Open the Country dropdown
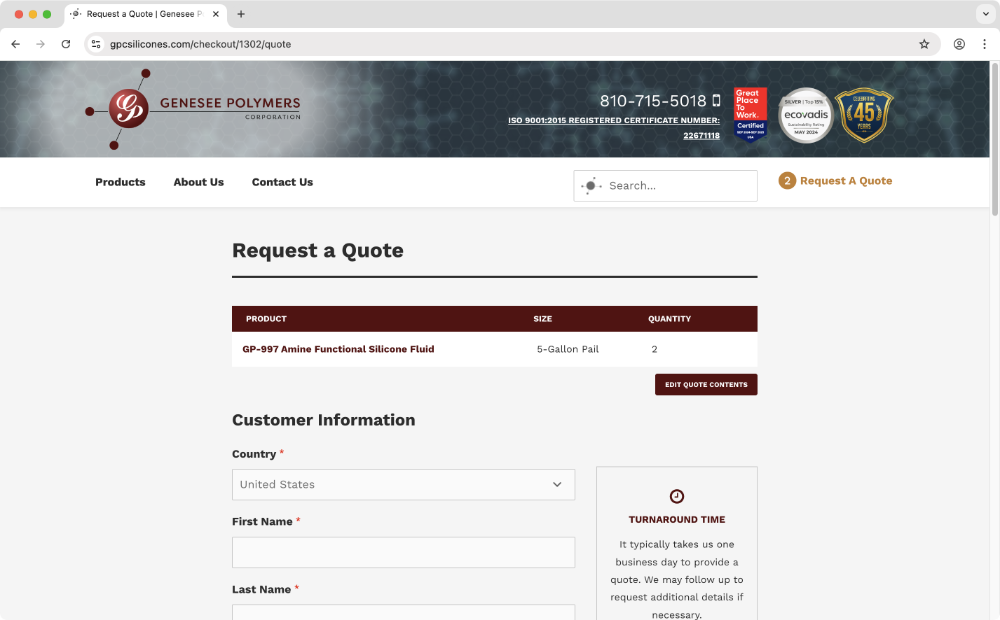Image resolution: width=1000 pixels, height=620 pixels. pos(403,485)
